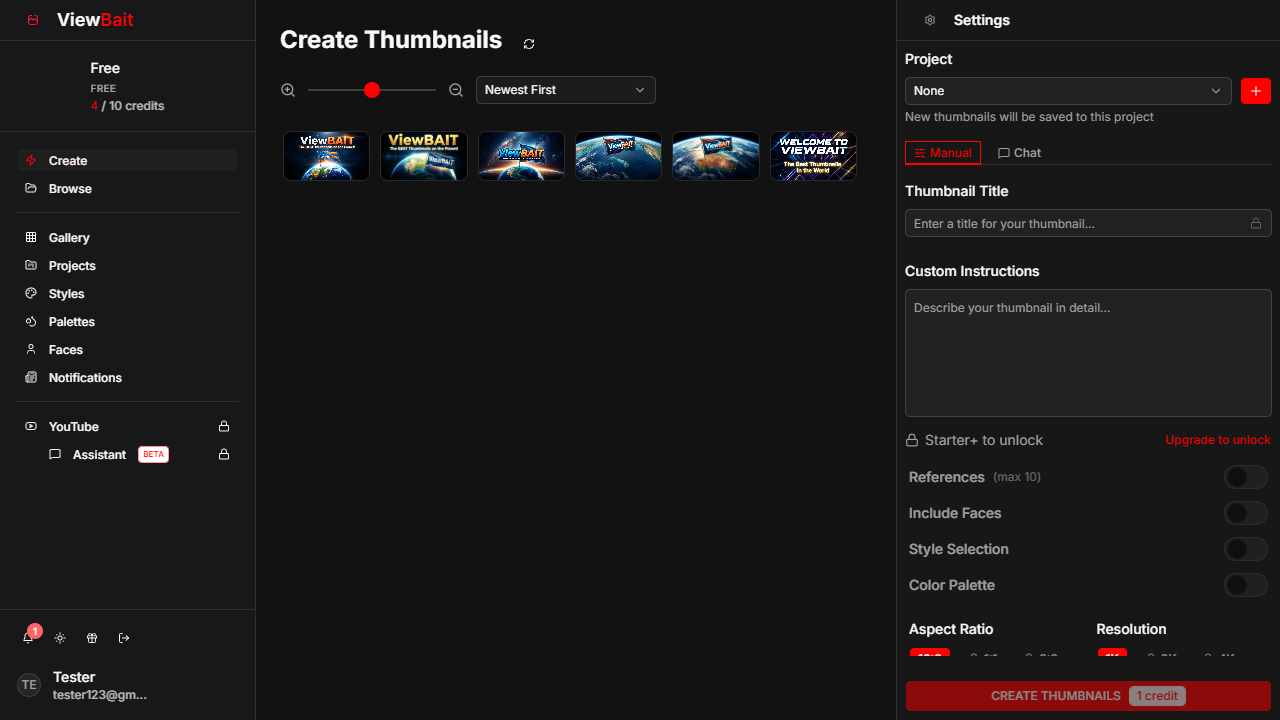Open the Project selection dropdown showing None
Screen dimensions: 1280x720
pos(1067,91)
